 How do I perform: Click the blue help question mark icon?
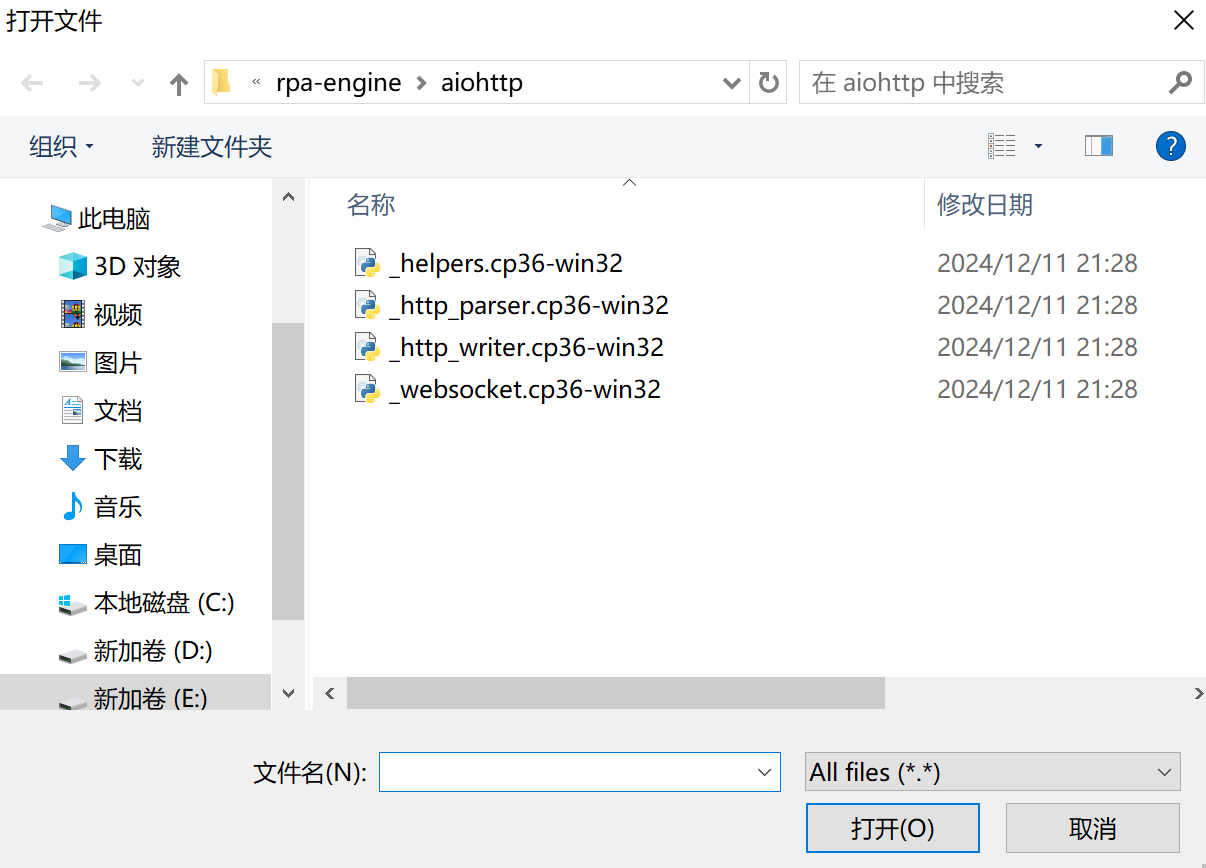coord(1170,147)
